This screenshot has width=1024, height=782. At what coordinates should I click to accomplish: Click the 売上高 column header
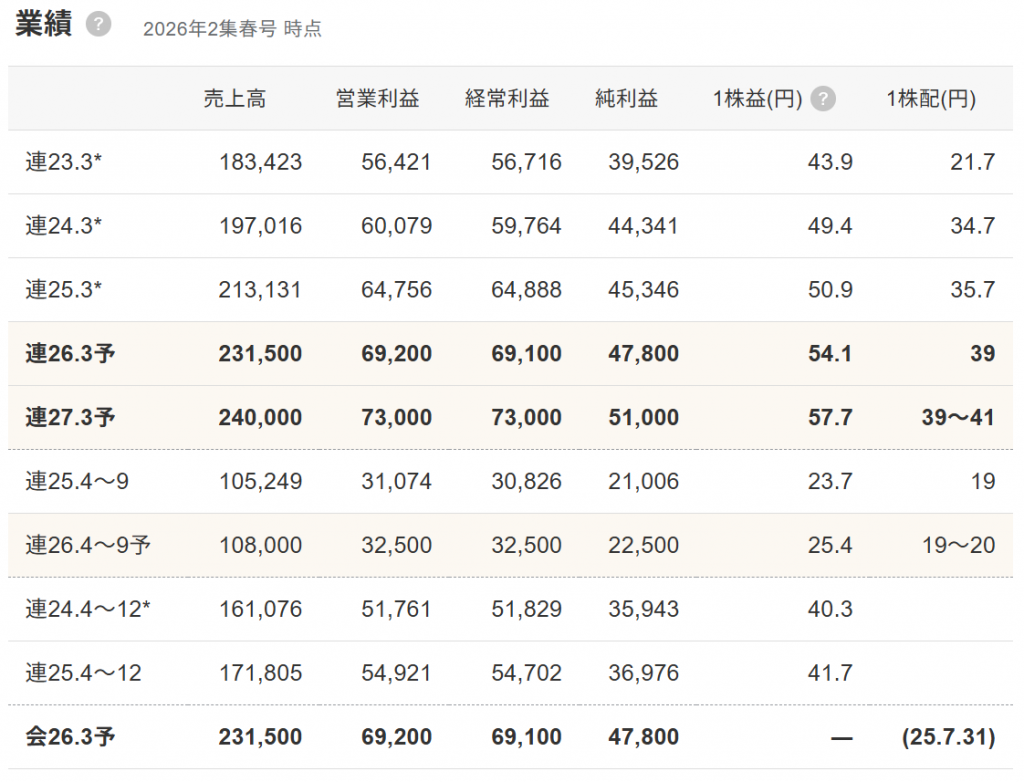(x=234, y=99)
